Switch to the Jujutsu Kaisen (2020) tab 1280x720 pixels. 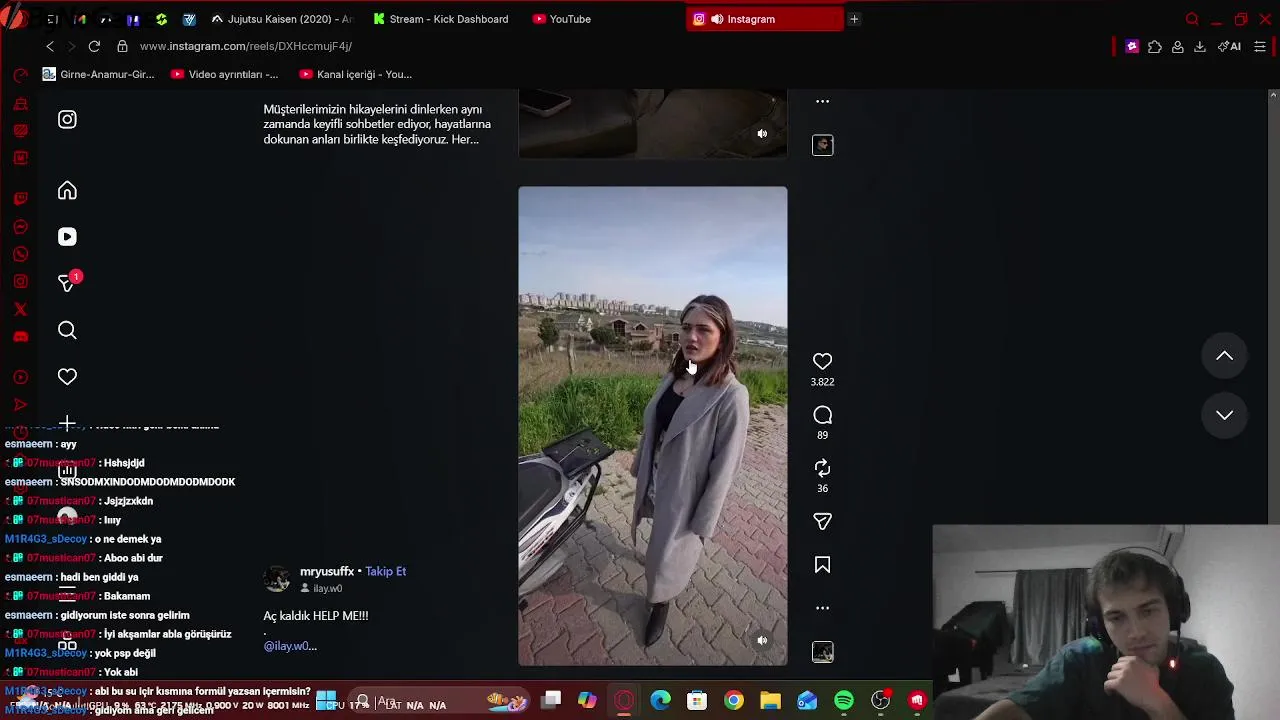pyautogui.click(x=281, y=19)
